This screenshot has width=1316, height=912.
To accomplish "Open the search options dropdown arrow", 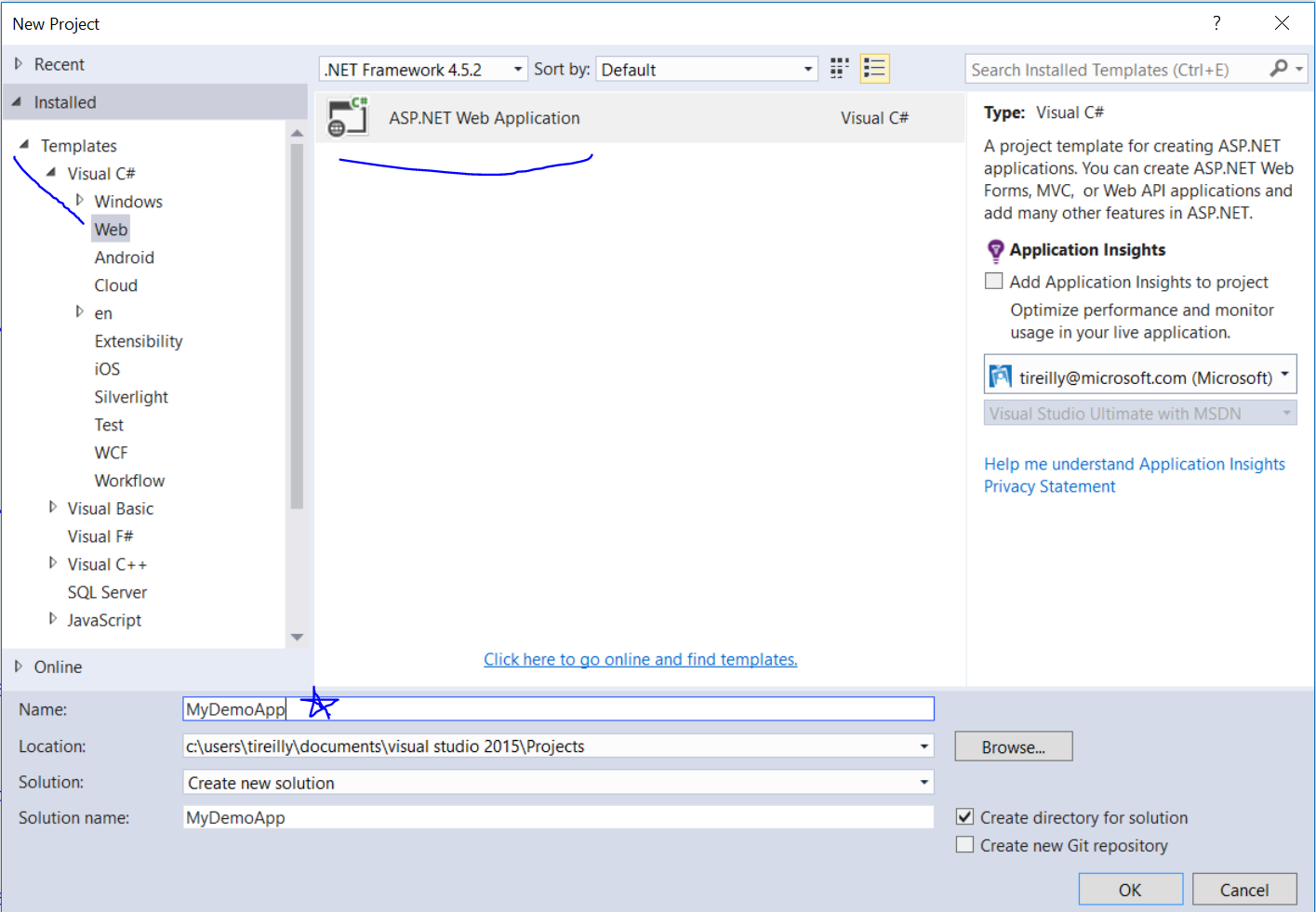I will [1299, 69].
